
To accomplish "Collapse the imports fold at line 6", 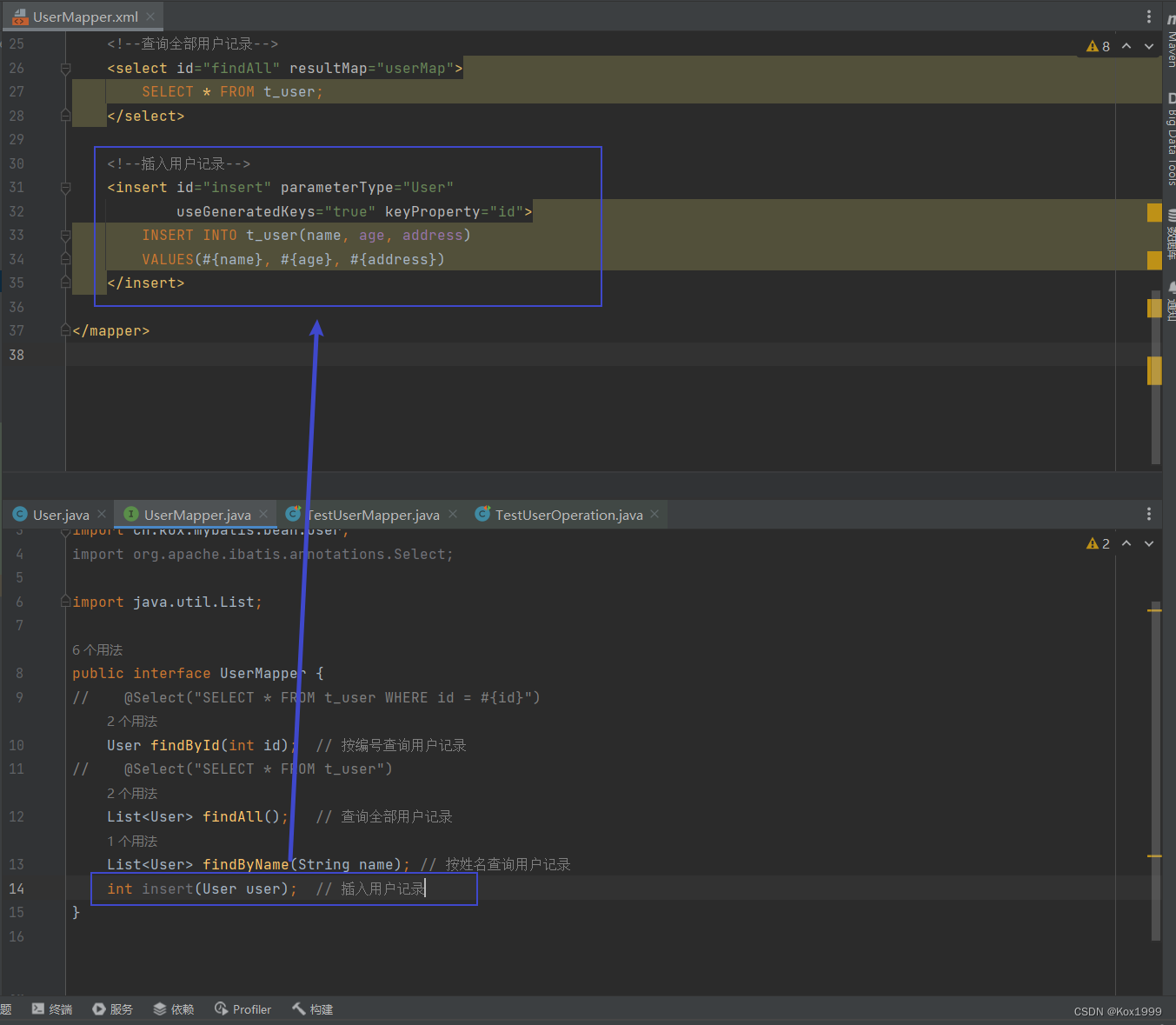I will pos(65,602).
